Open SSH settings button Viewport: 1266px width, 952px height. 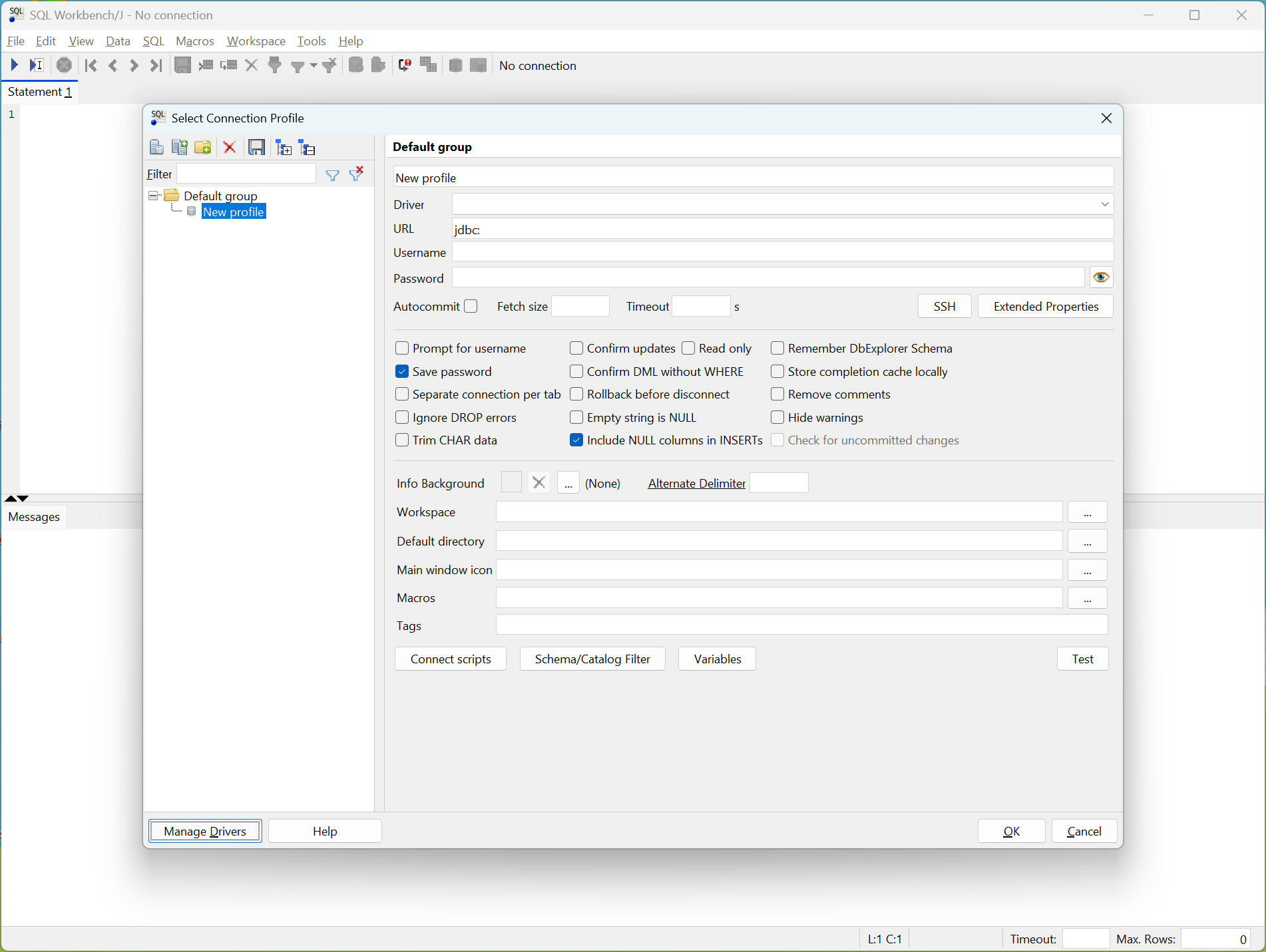click(x=945, y=306)
